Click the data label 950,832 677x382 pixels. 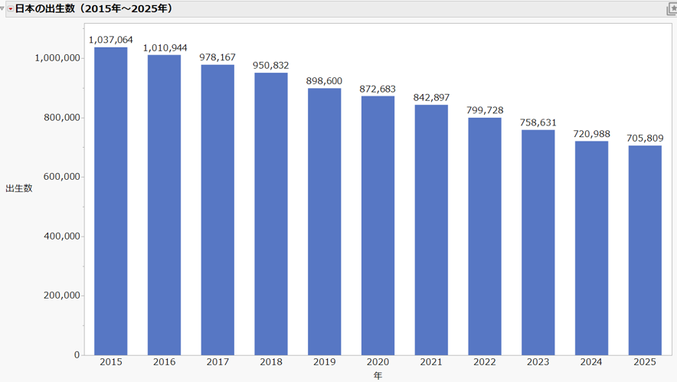click(271, 65)
